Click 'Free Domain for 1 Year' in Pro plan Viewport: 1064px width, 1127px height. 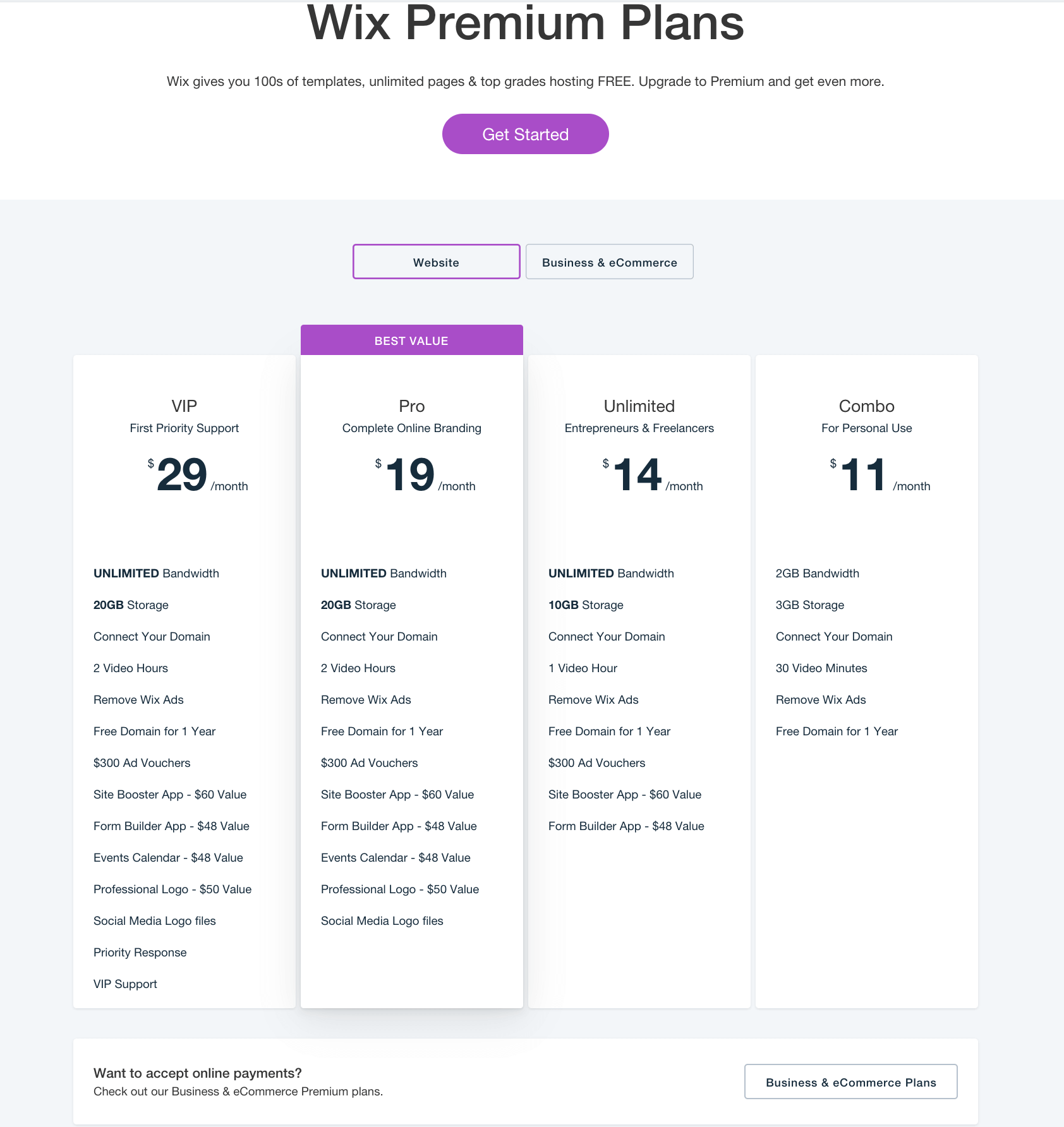click(382, 731)
